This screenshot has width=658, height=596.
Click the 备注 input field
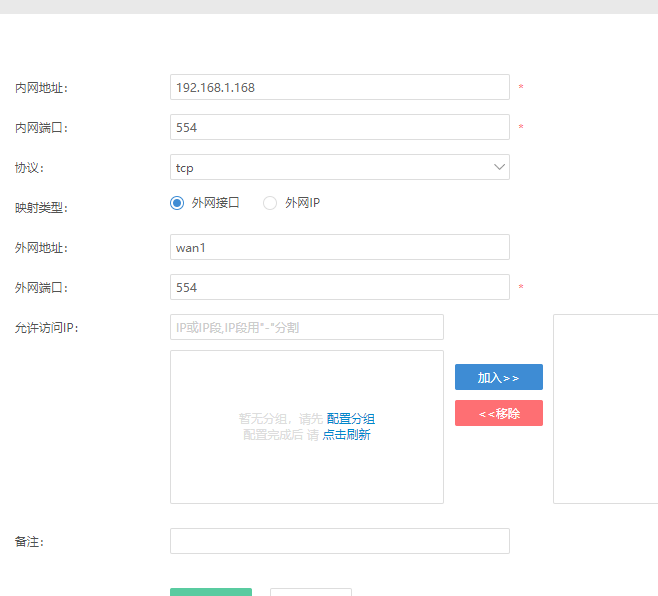[339, 541]
